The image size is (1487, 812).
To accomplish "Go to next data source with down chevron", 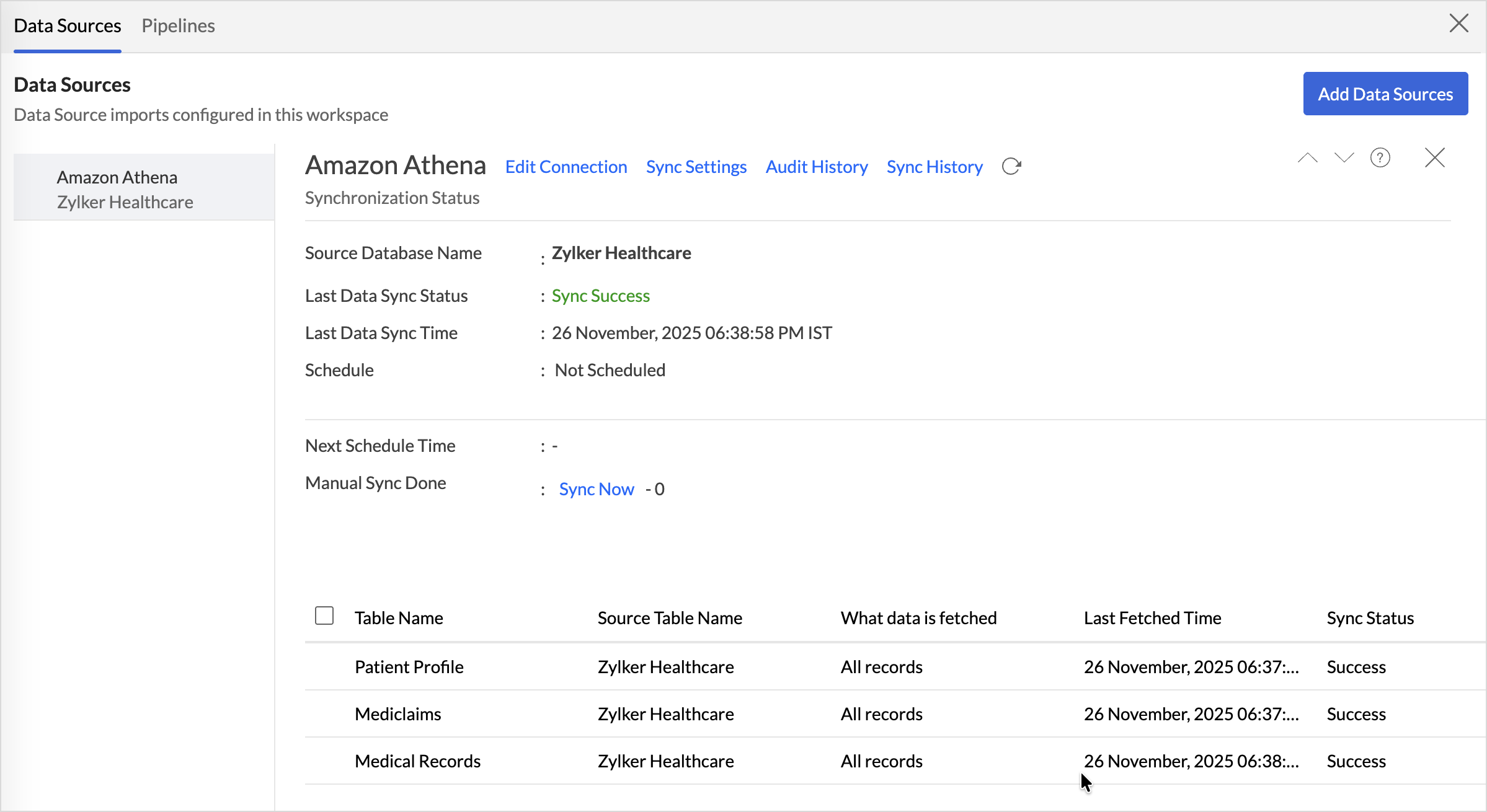I will [x=1344, y=158].
